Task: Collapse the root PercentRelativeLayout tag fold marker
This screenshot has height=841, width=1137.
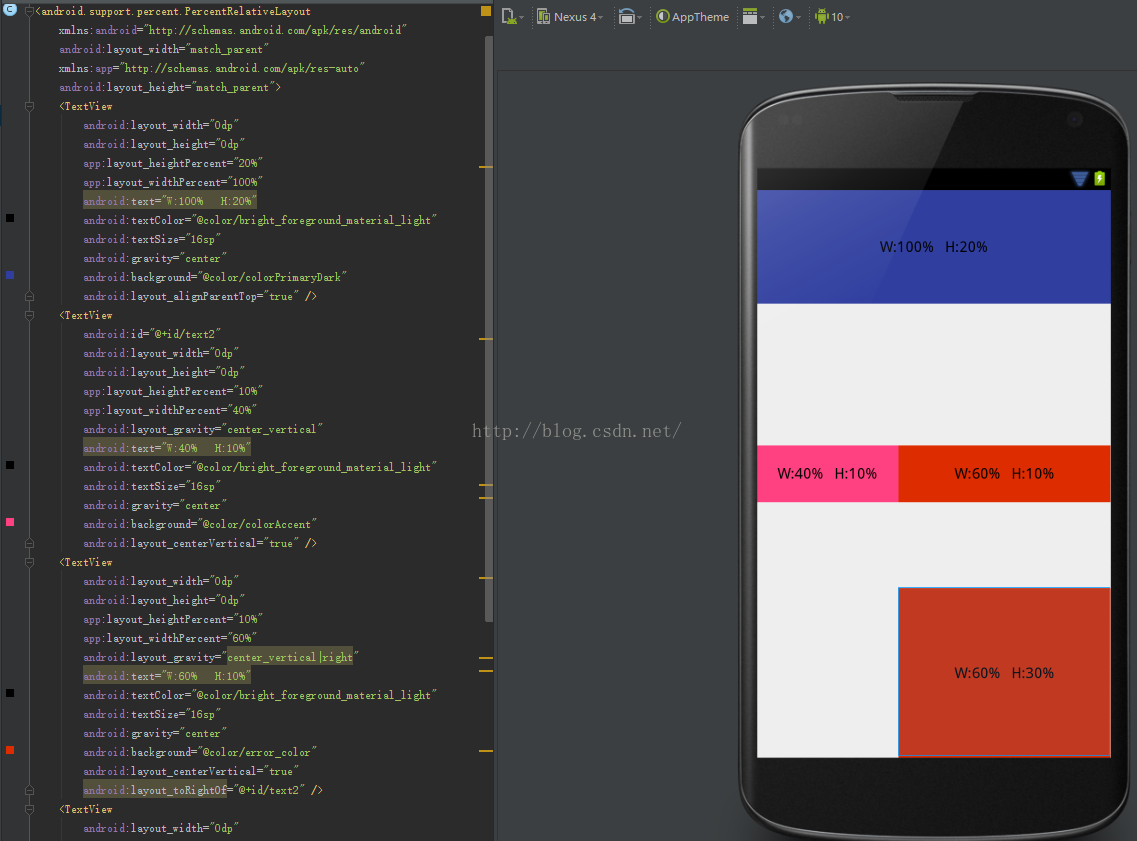Action: tap(30, 12)
